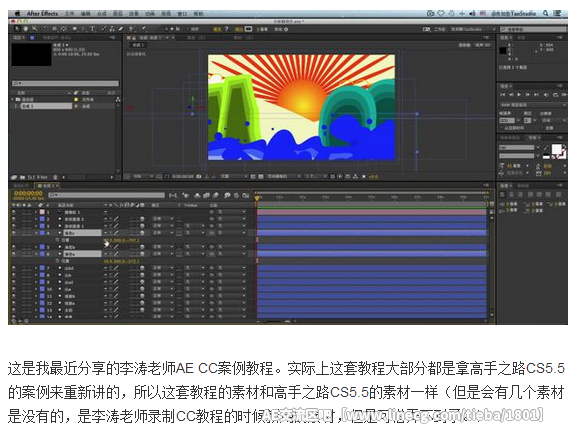Hide layer 2 with its eye icon
The image size is (585, 434).
[x=14, y=219]
